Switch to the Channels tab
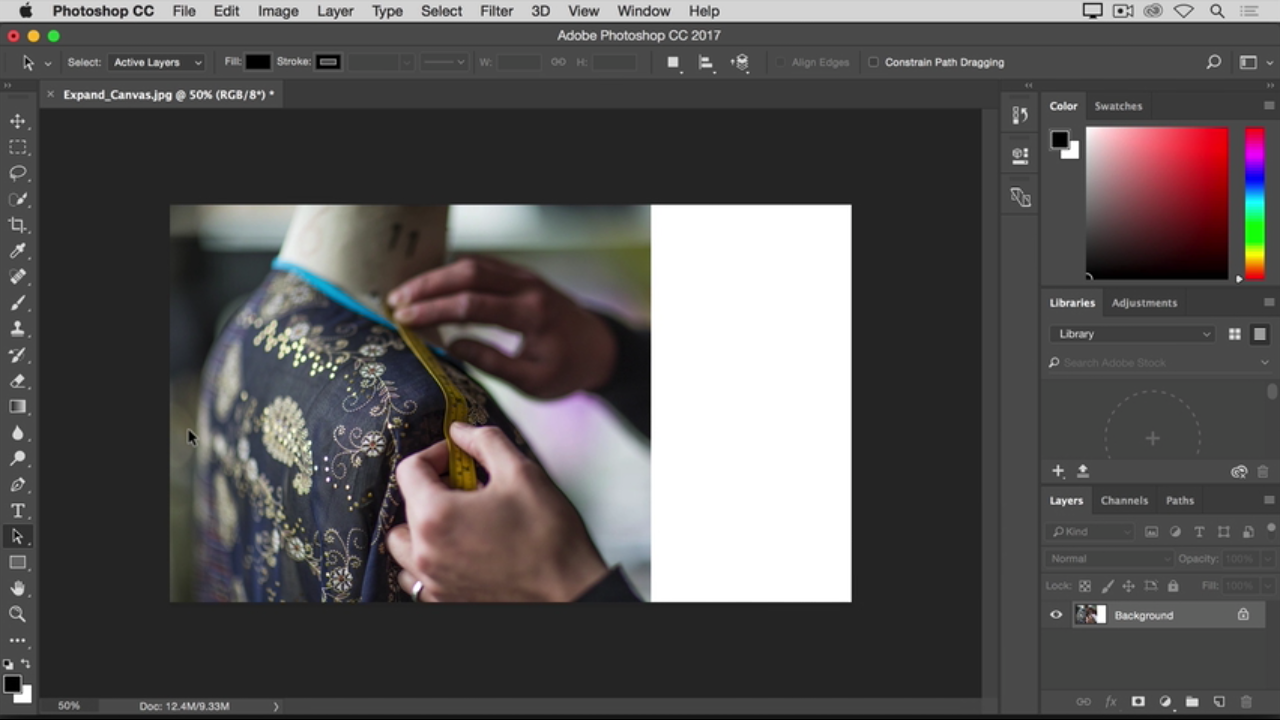The image size is (1280, 720). [x=1124, y=500]
